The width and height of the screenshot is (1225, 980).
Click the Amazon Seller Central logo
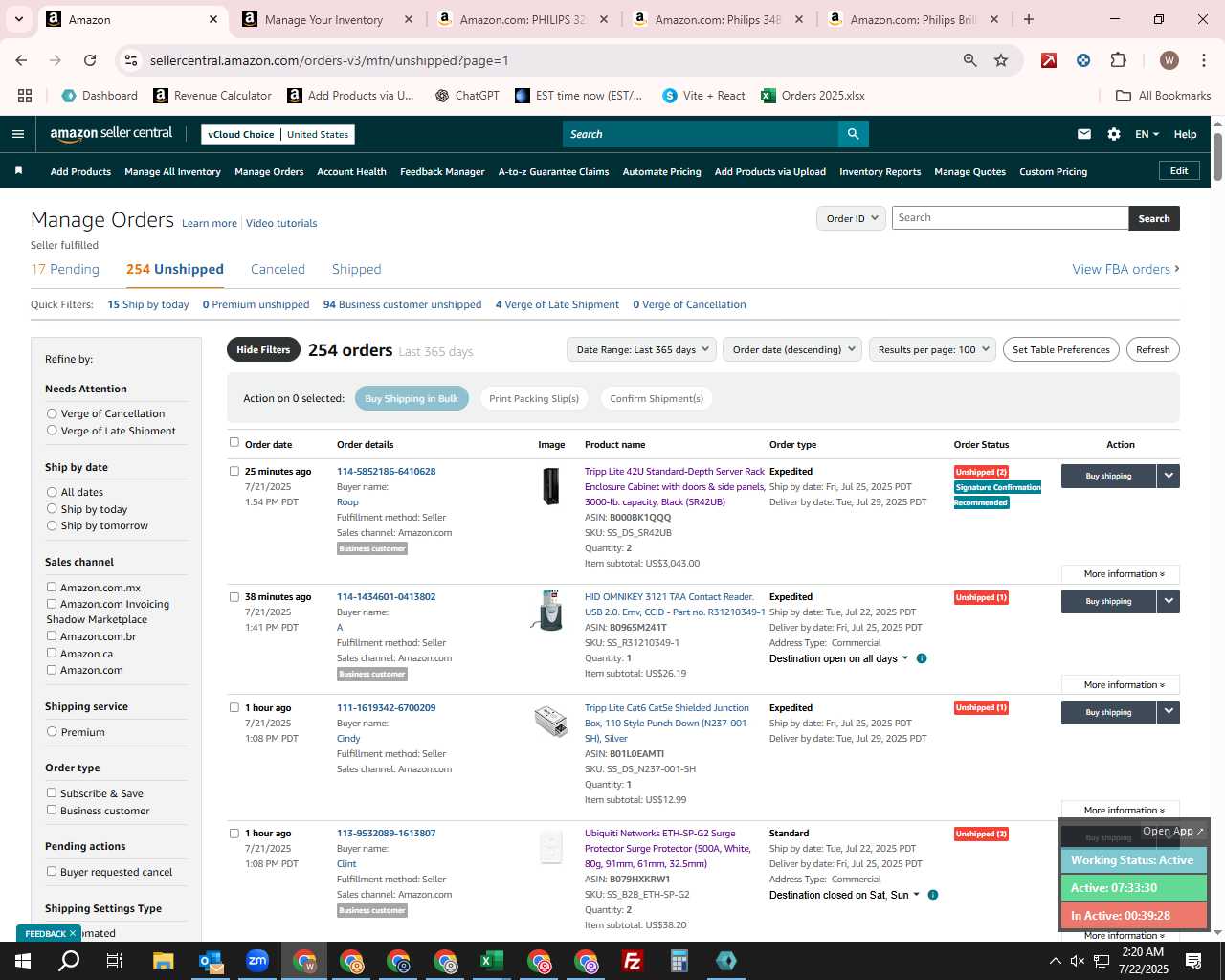point(111,134)
